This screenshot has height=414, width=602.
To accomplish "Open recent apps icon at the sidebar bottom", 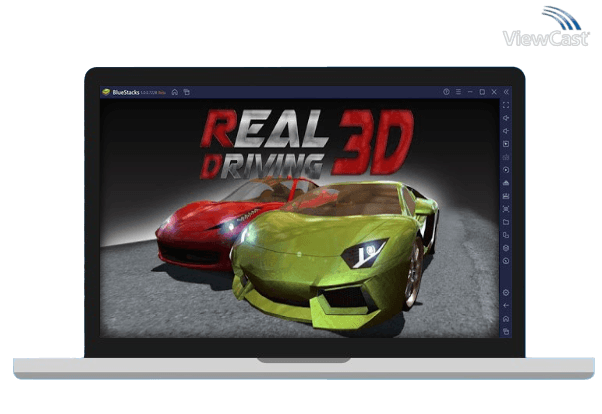I will [x=506, y=331].
